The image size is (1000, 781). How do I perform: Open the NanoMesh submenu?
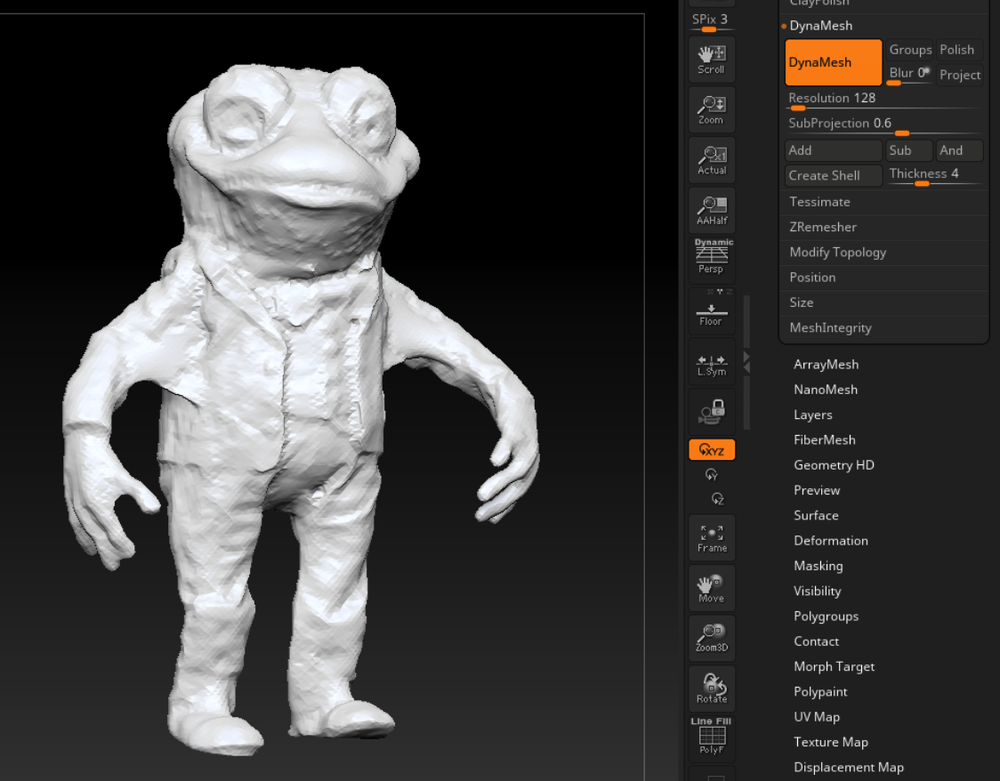[825, 390]
